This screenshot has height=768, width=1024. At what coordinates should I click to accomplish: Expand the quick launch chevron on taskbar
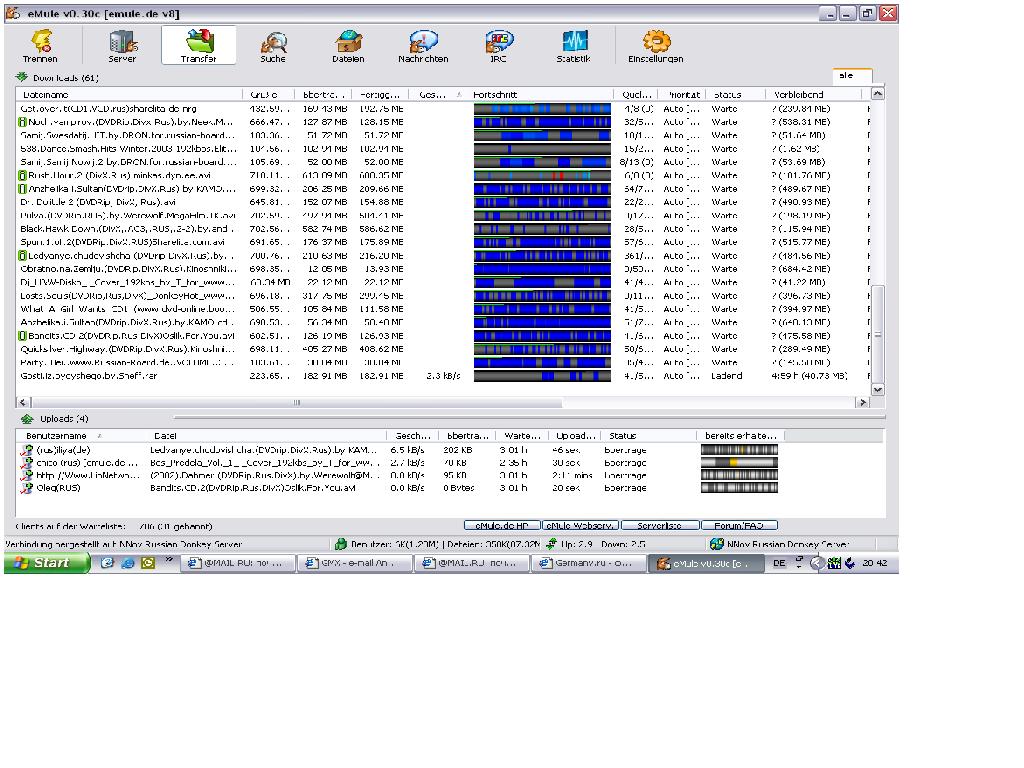[168, 560]
